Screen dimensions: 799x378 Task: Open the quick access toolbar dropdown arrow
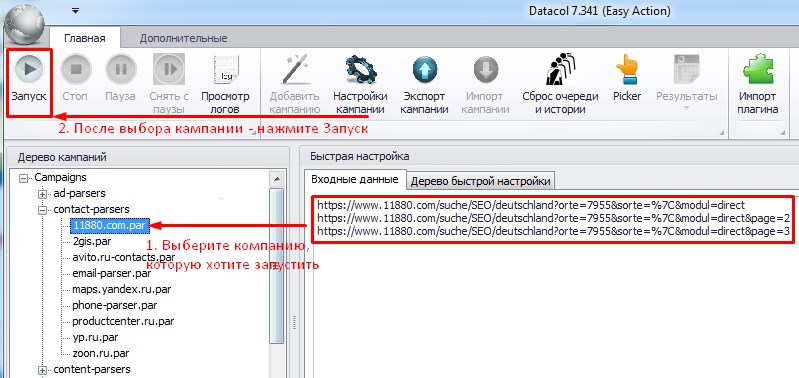pyautogui.click(x=75, y=10)
